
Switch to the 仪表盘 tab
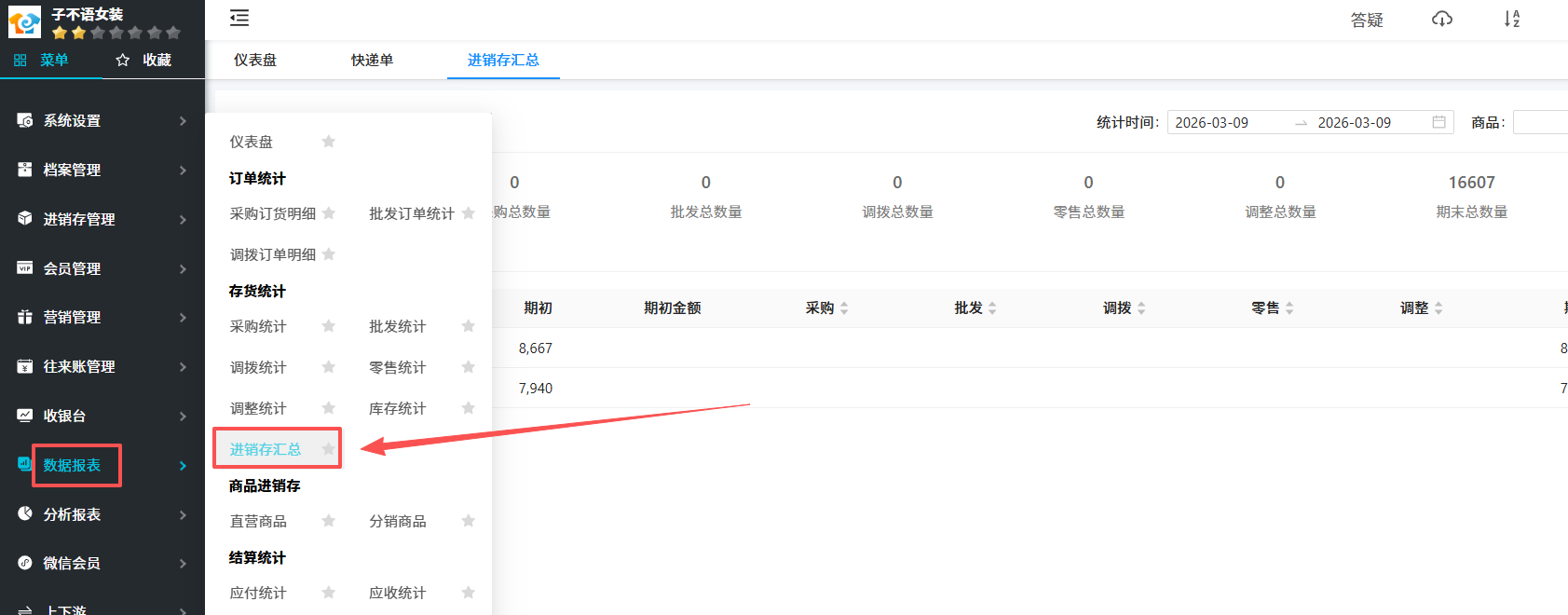pyautogui.click(x=255, y=60)
